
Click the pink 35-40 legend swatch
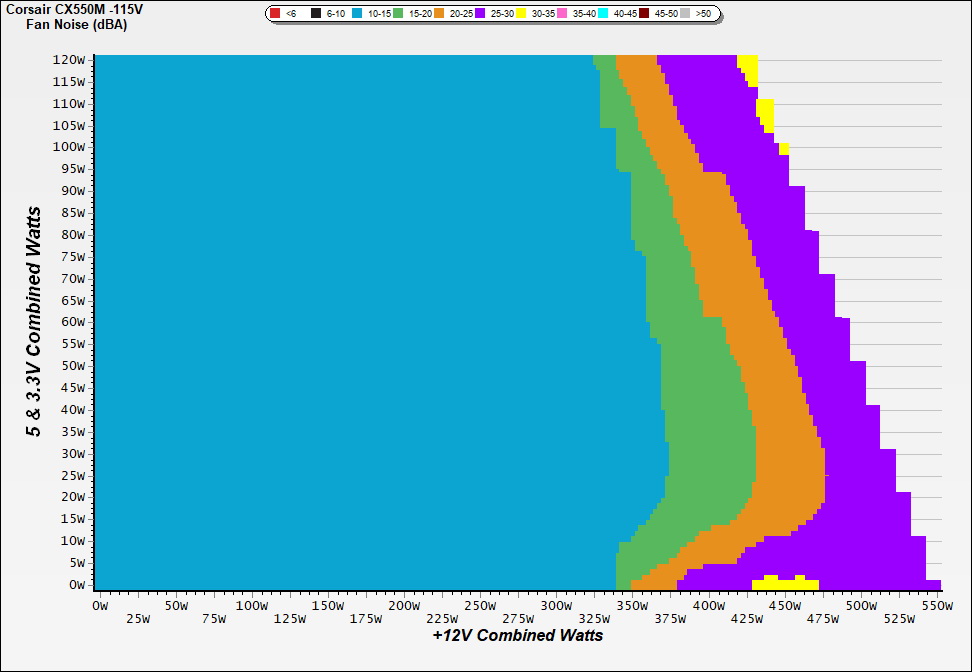(563, 14)
